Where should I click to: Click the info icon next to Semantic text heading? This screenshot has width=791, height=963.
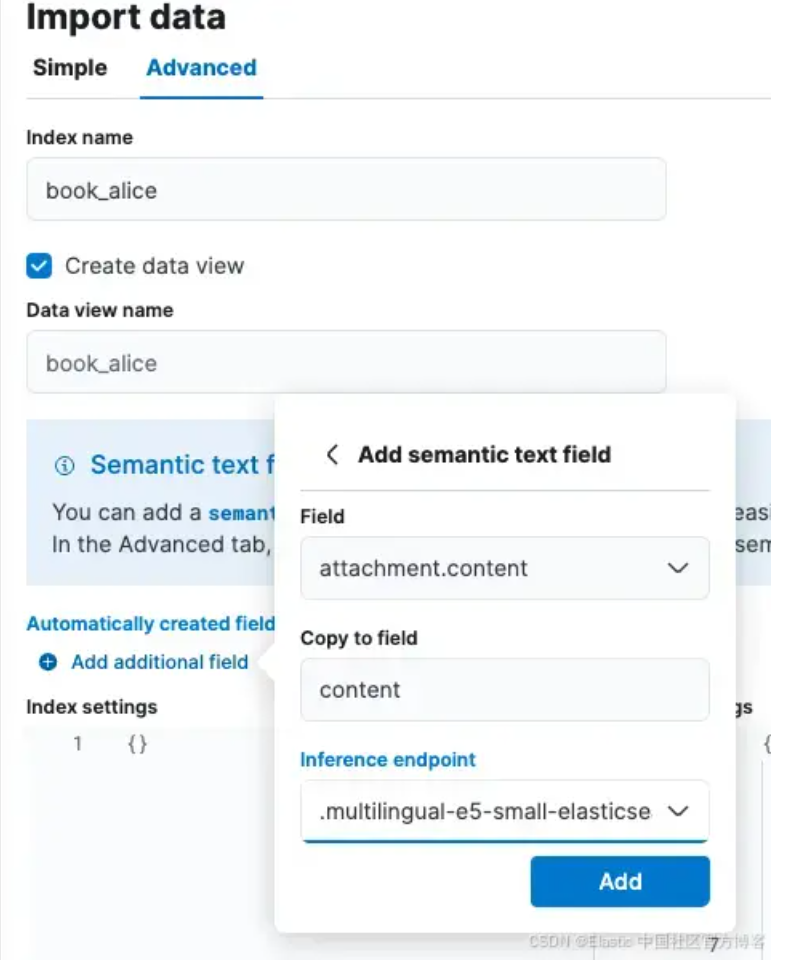coord(65,466)
